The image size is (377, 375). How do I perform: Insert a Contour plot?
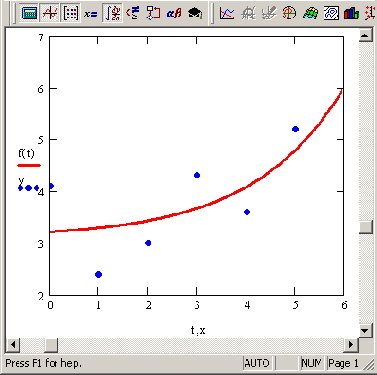click(331, 13)
